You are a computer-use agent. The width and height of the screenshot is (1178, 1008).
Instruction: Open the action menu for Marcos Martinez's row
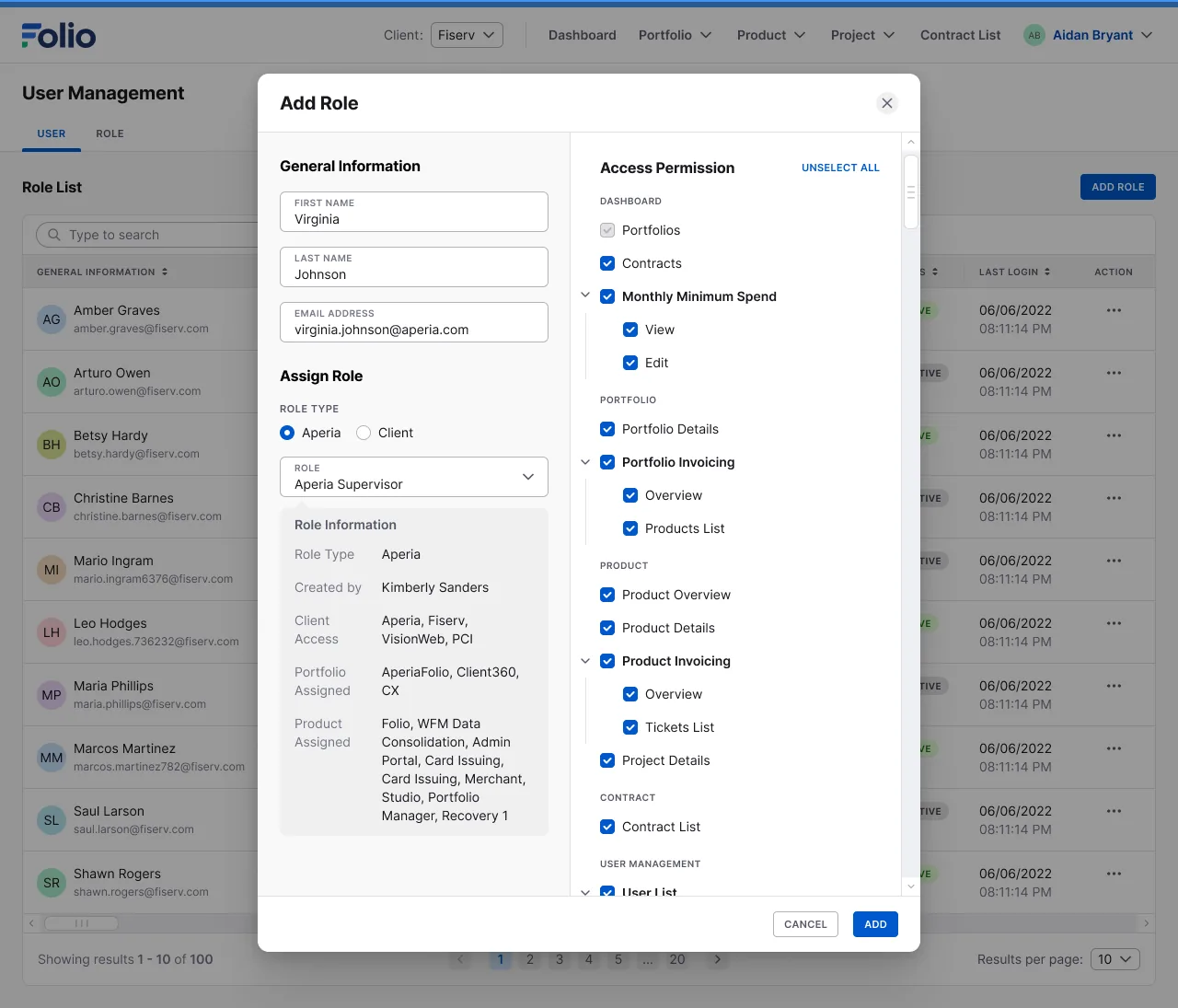point(1114,748)
